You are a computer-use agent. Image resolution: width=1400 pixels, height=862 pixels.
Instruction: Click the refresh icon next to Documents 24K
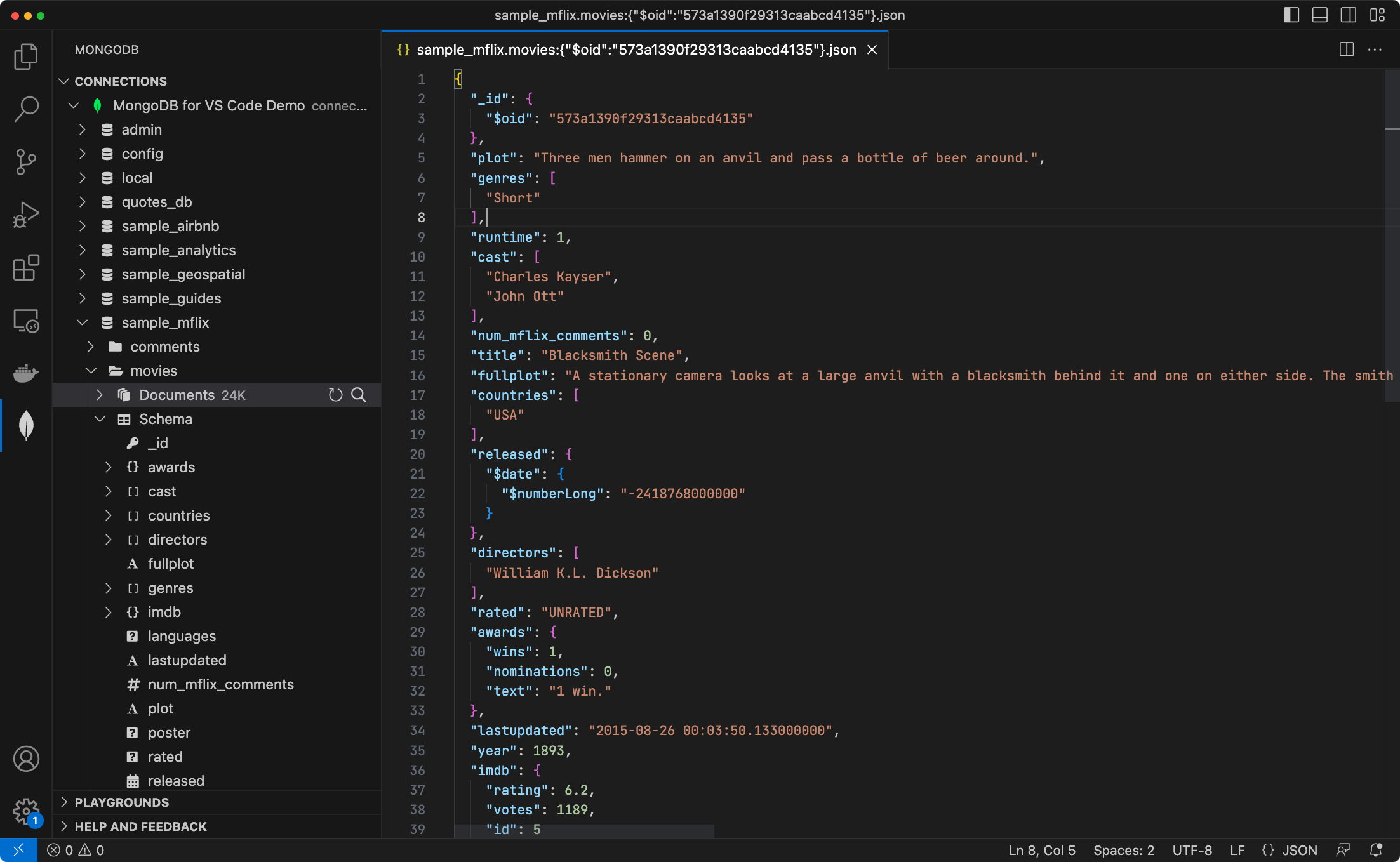(337, 395)
